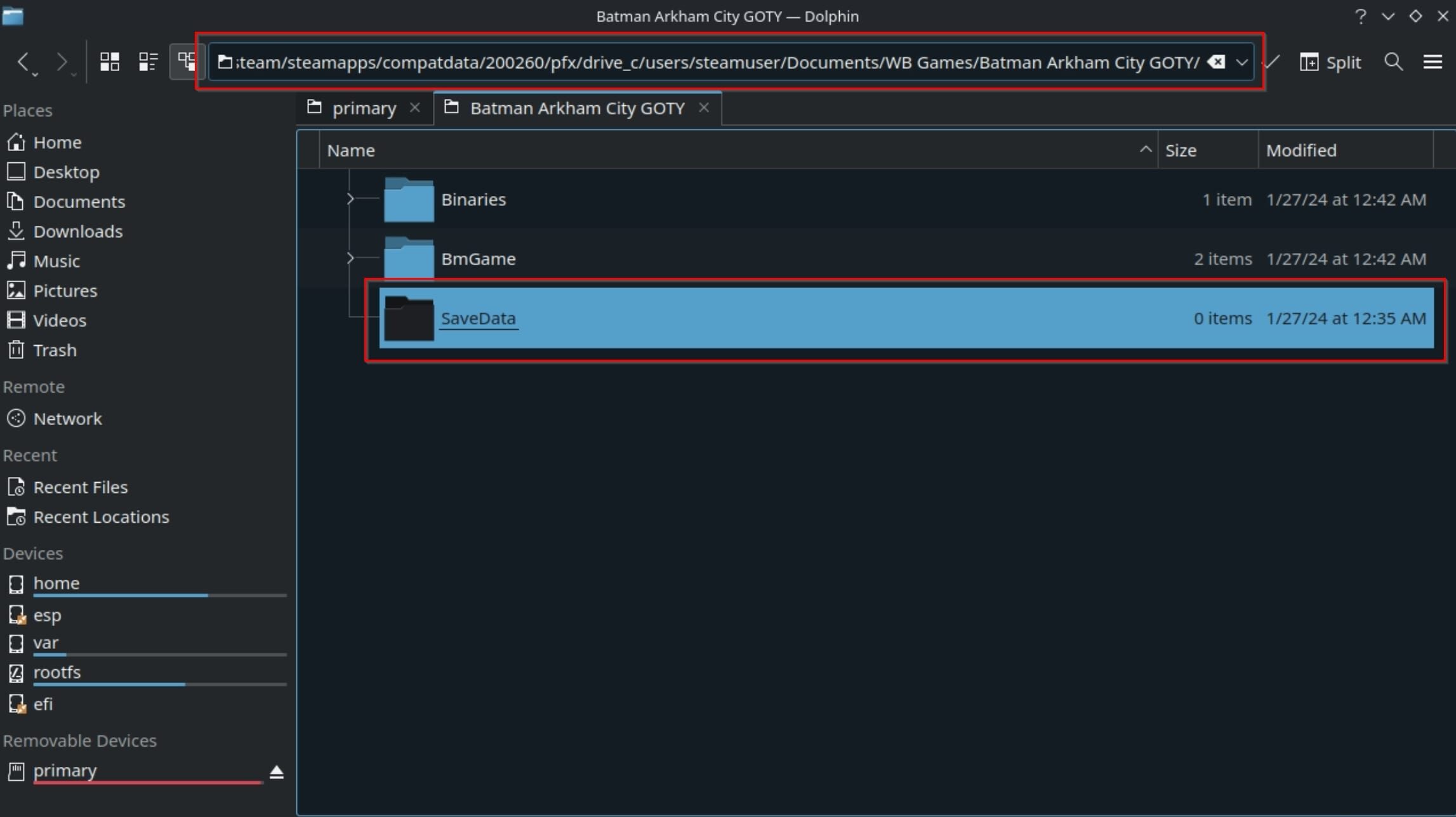1456x817 pixels.
Task: Switch to Compact view mode
Action: (148, 62)
